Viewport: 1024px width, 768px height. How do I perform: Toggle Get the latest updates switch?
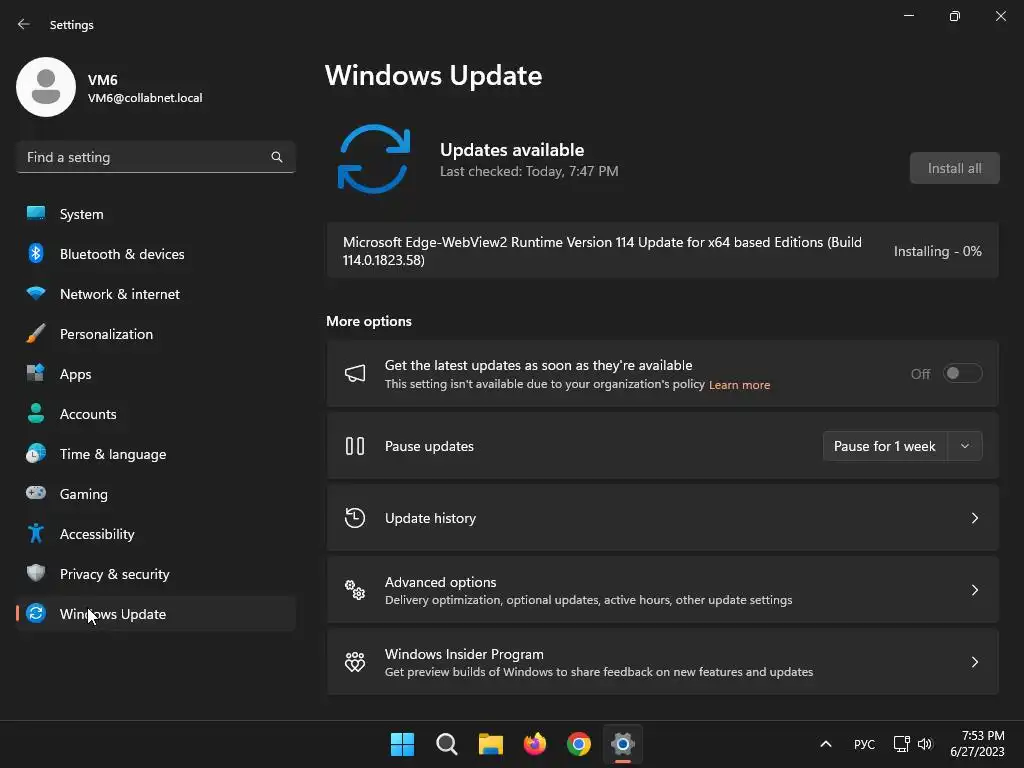(x=963, y=374)
